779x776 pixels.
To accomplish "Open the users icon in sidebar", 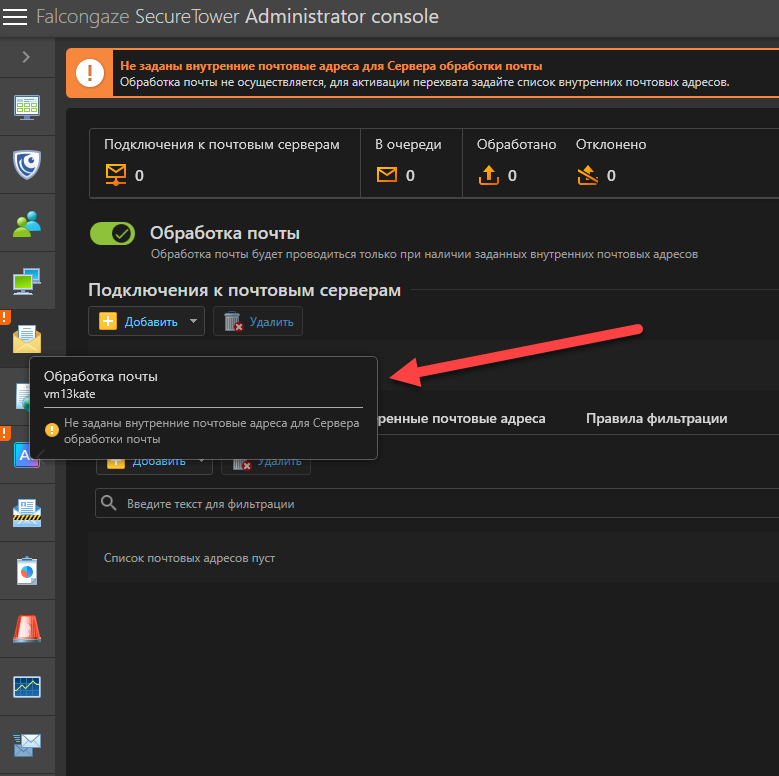I will click(x=27, y=223).
